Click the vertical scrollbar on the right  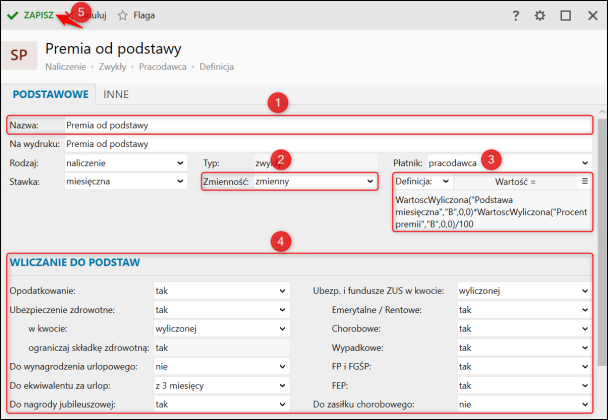click(601, 242)
